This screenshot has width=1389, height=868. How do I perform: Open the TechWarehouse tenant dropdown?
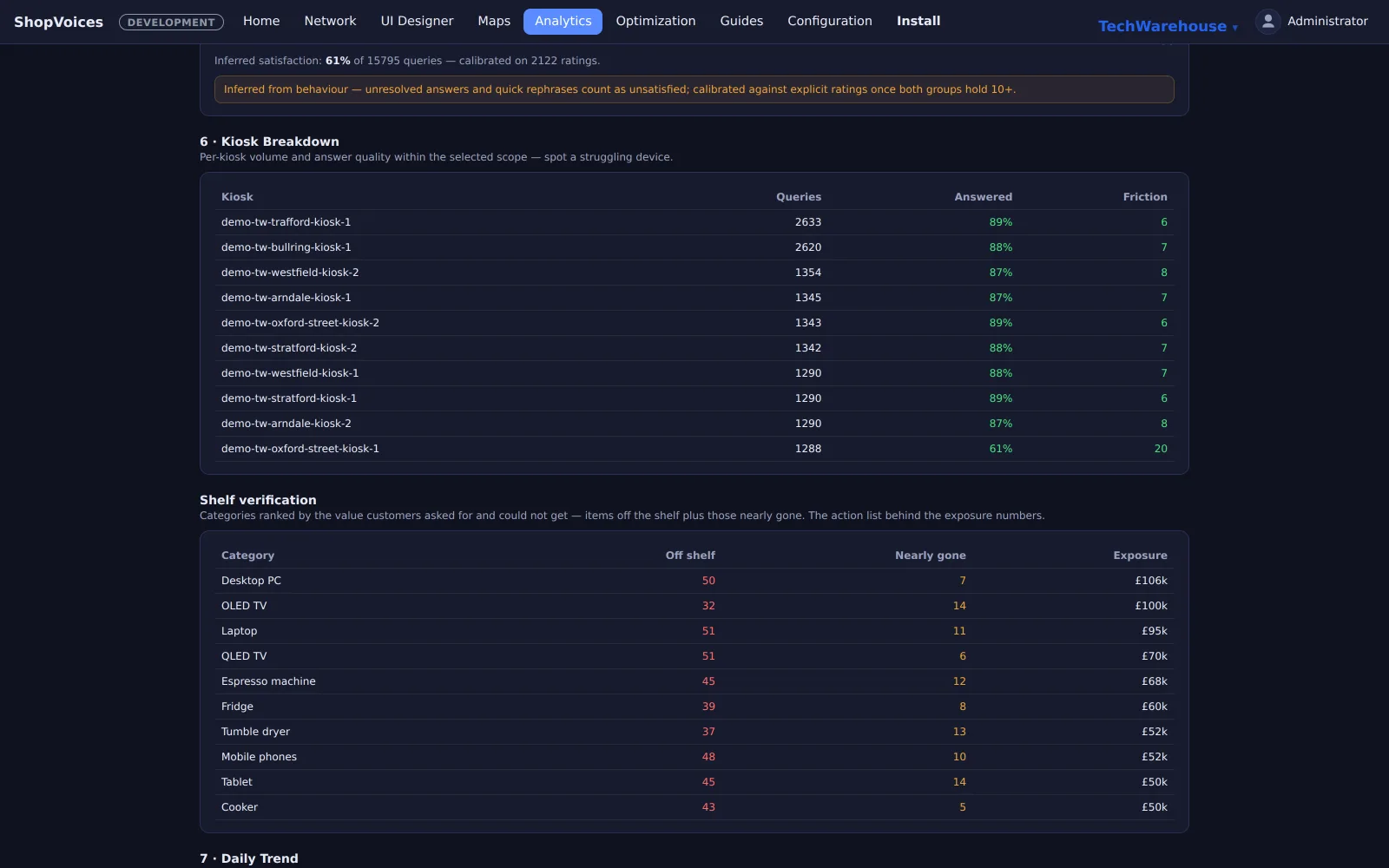pyautogui.click(x=1168, y=26)
